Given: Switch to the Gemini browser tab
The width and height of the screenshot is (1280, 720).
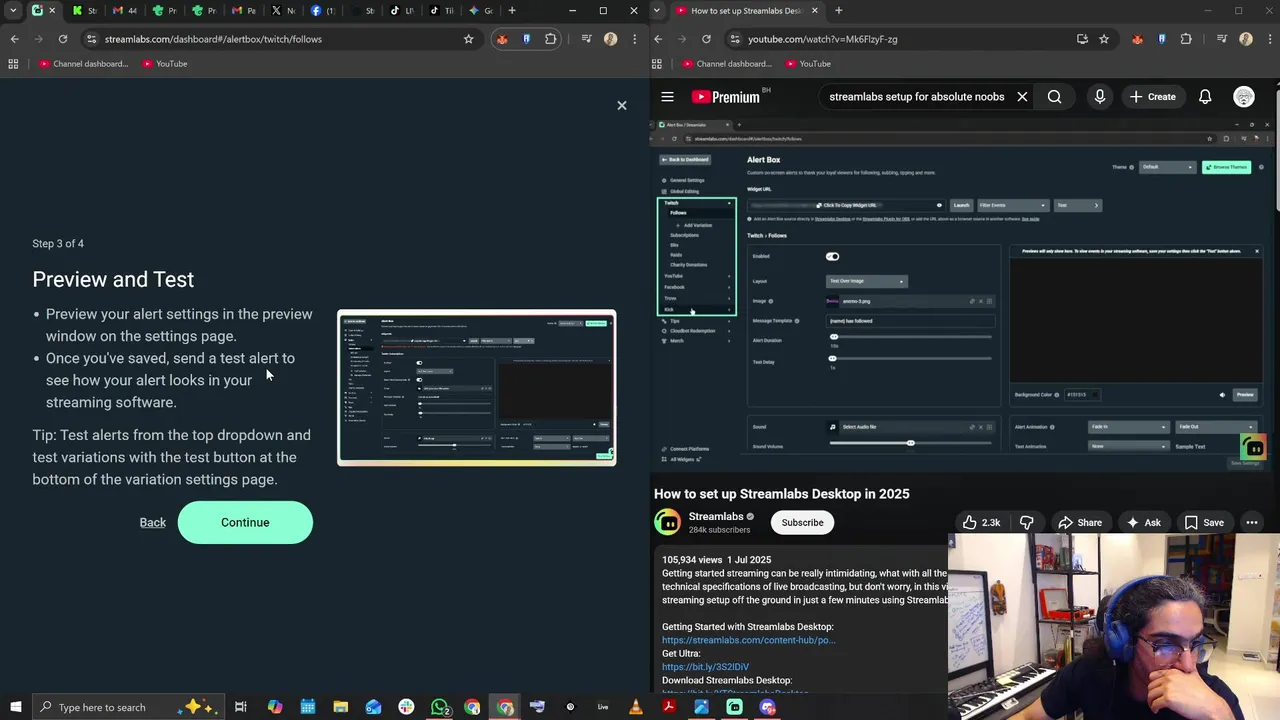Looking at the screenshot, I should click(482, 11).
